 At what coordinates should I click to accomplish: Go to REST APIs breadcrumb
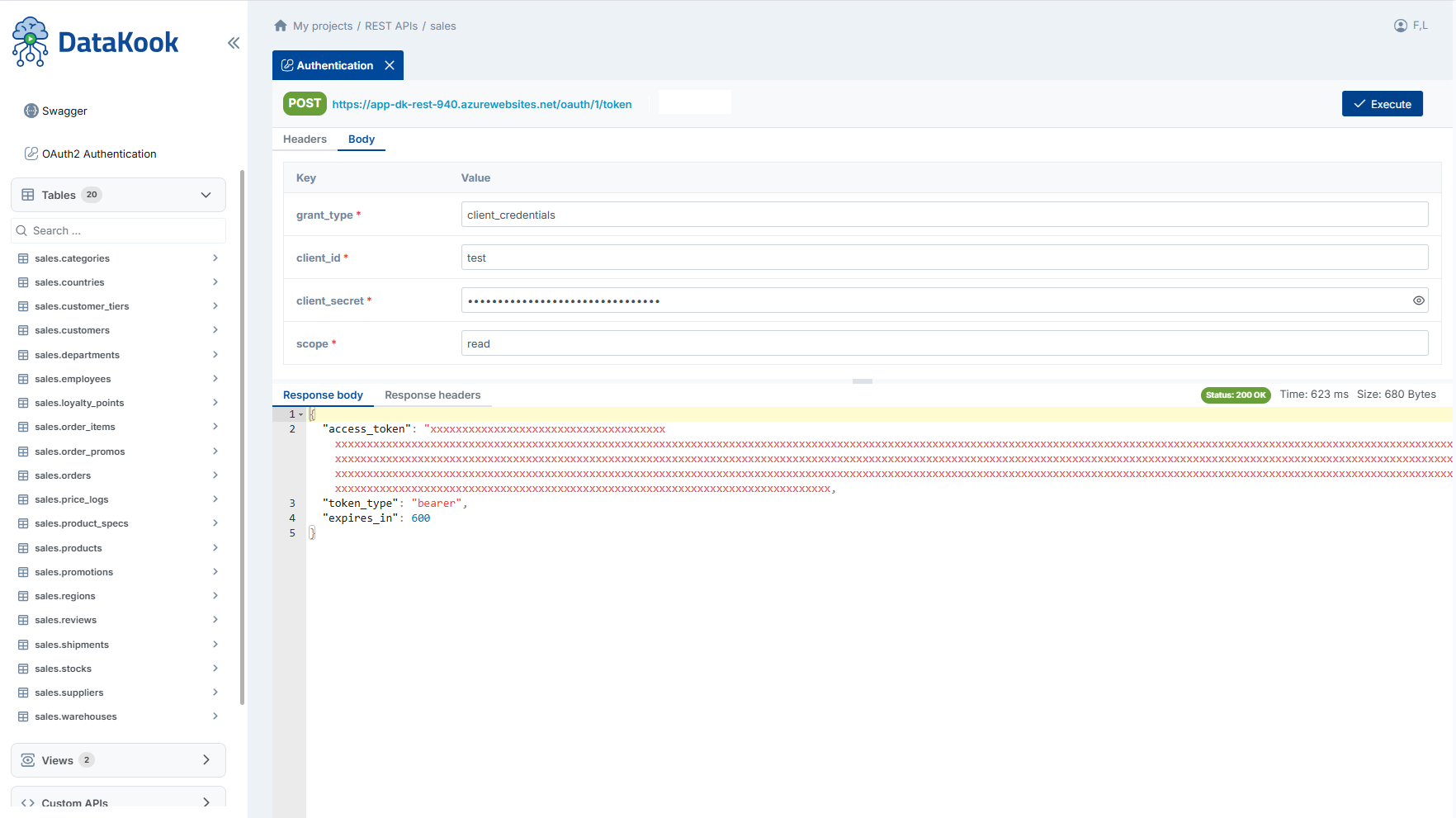point(391,26)
